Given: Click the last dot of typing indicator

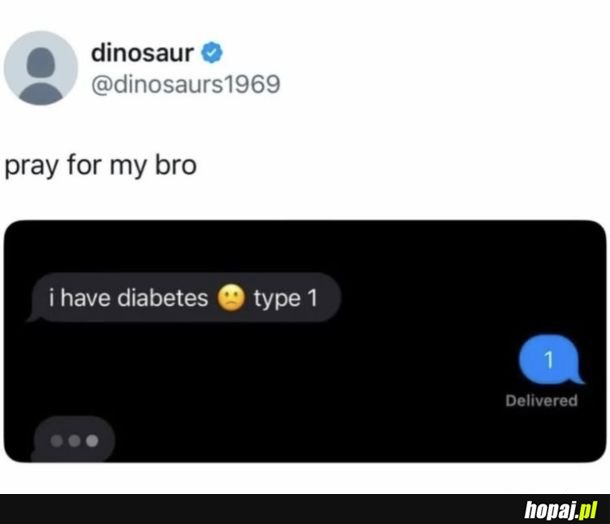Looking at the screenshot, I should [x=92, y=441].
